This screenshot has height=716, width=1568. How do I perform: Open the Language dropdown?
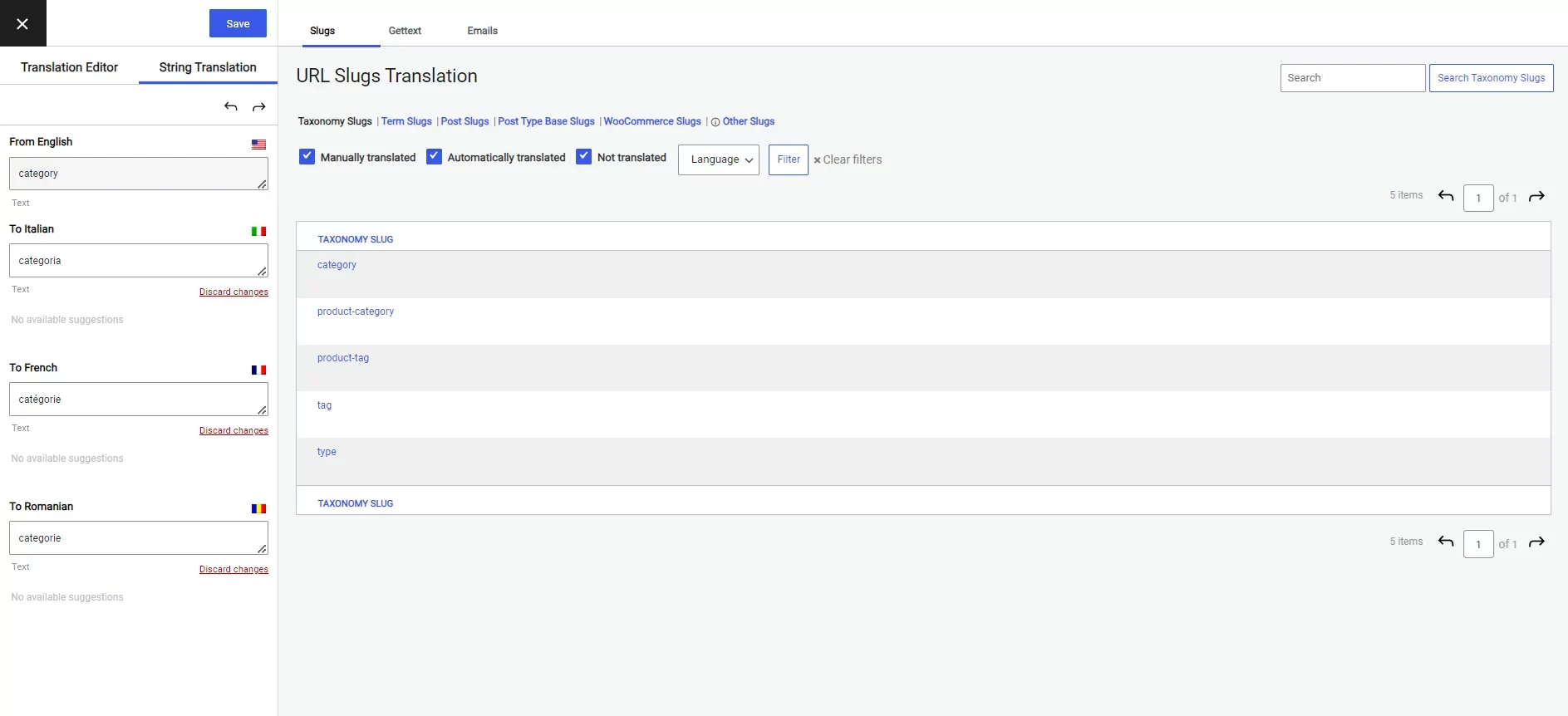(x=719, y=159)
